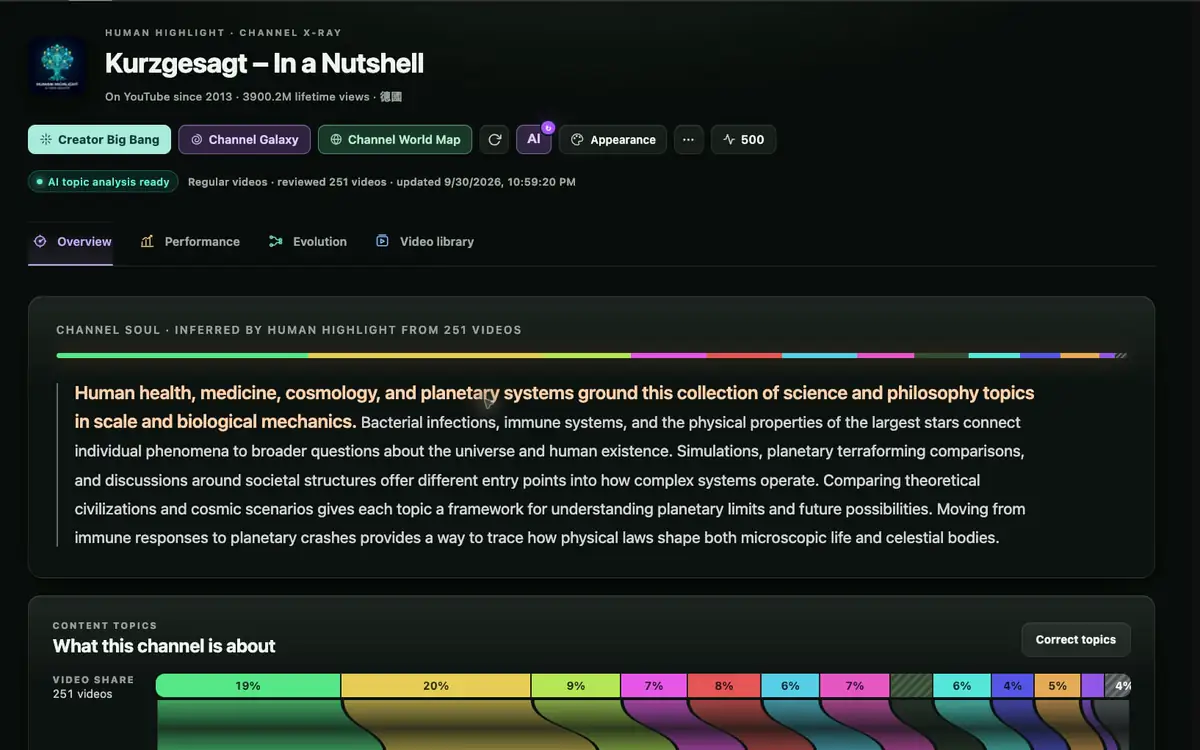Viewport: 1200px width, 750px height.
Task: Open the three-dots more options menu
Action: (688, 140)
